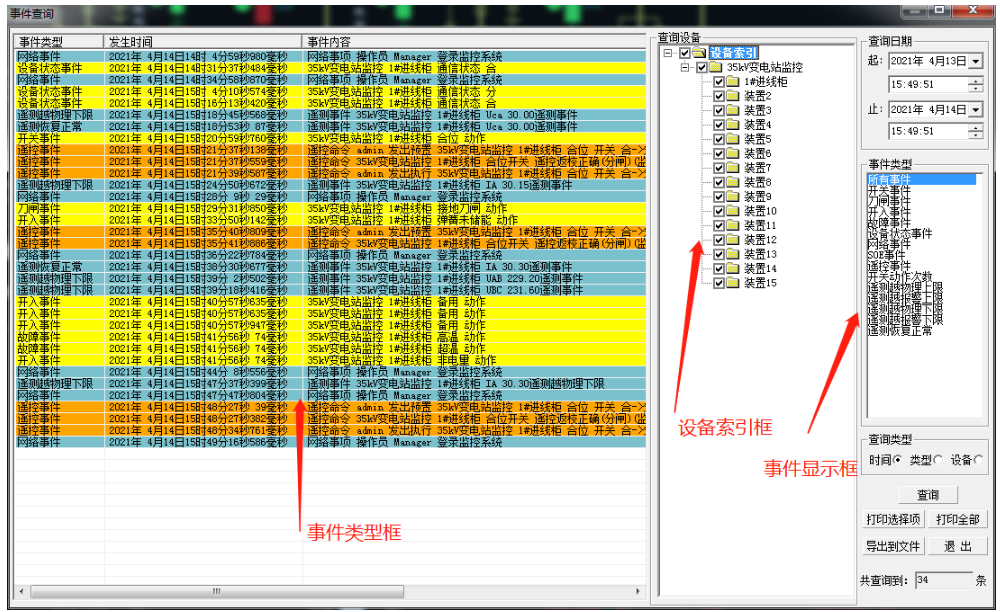The width and height of the screenshot is (1000, 612).
Task: Collapse the 35kV变电站监控 tree node
Action: (685, 67)
